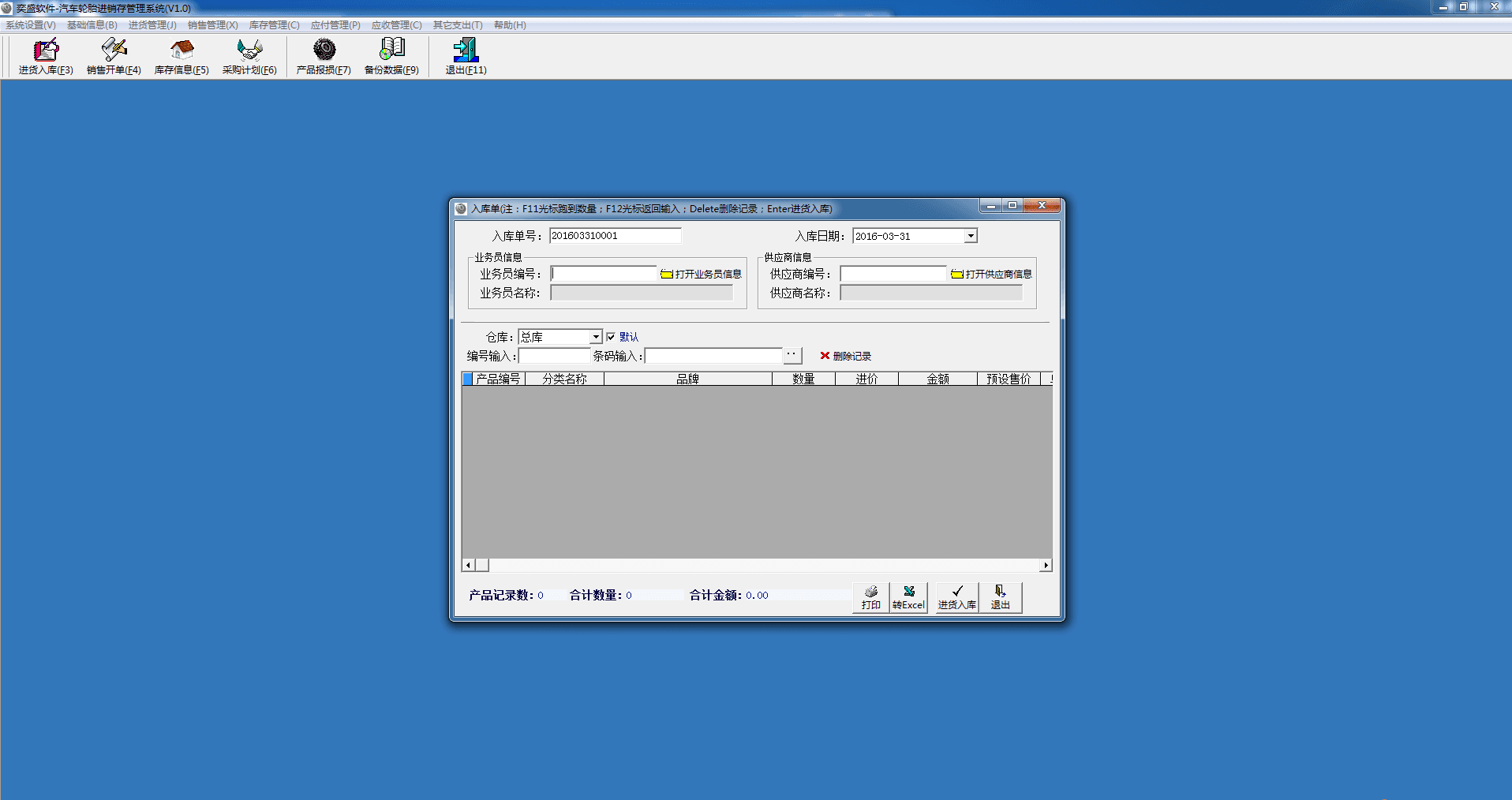Open the 进货入库(F3) toolbar icon
This screenshot has height=800, width=1512.
(46, 56)
